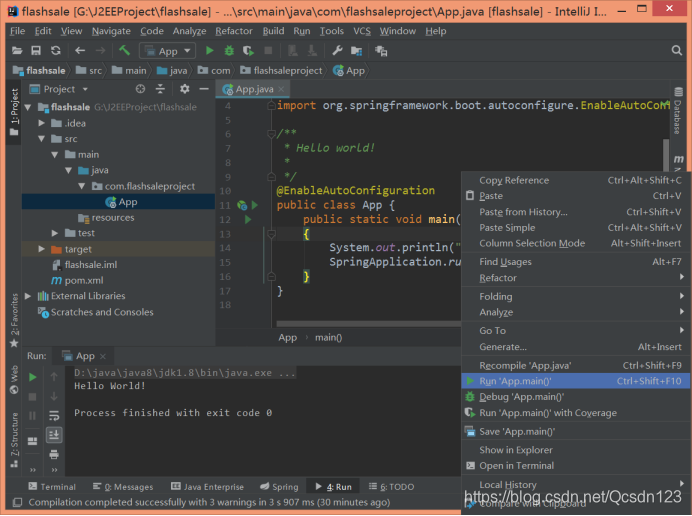Open the Refactor menu in menu bar
Viewport: 692px width, 516px height.
point(234,31)
